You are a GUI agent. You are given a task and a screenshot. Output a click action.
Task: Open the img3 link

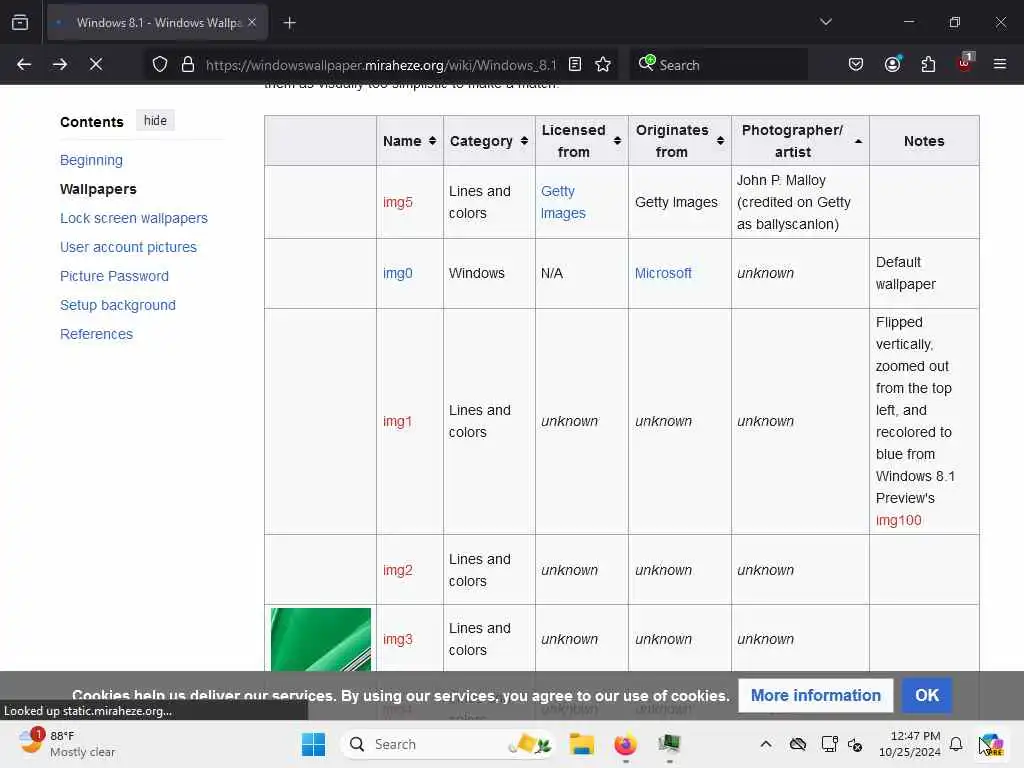(x=398, y=639)
